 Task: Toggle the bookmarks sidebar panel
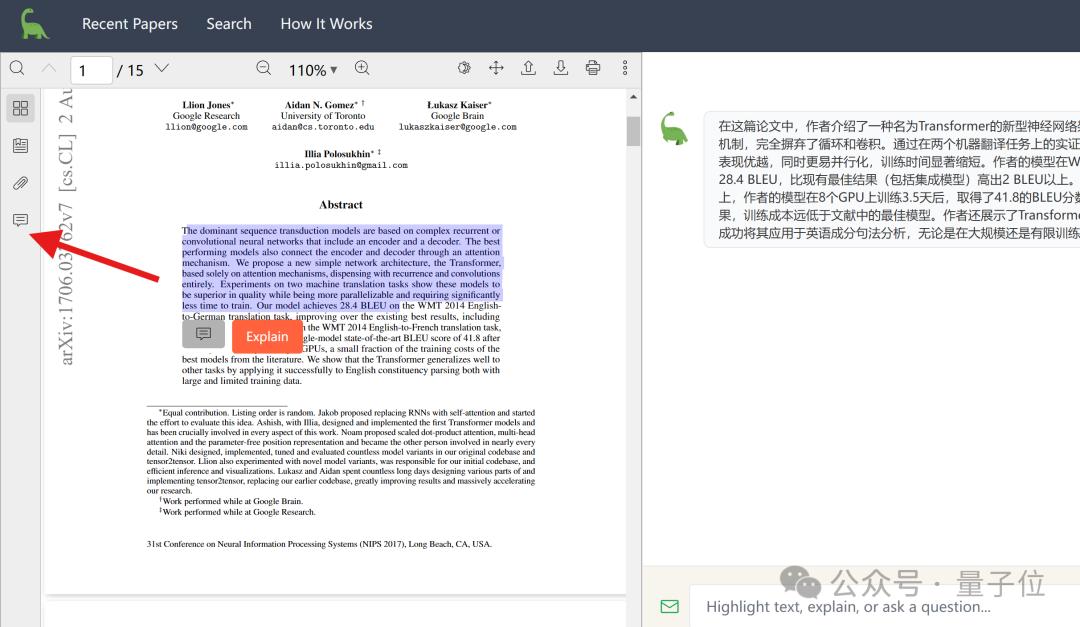coord(20,146)
